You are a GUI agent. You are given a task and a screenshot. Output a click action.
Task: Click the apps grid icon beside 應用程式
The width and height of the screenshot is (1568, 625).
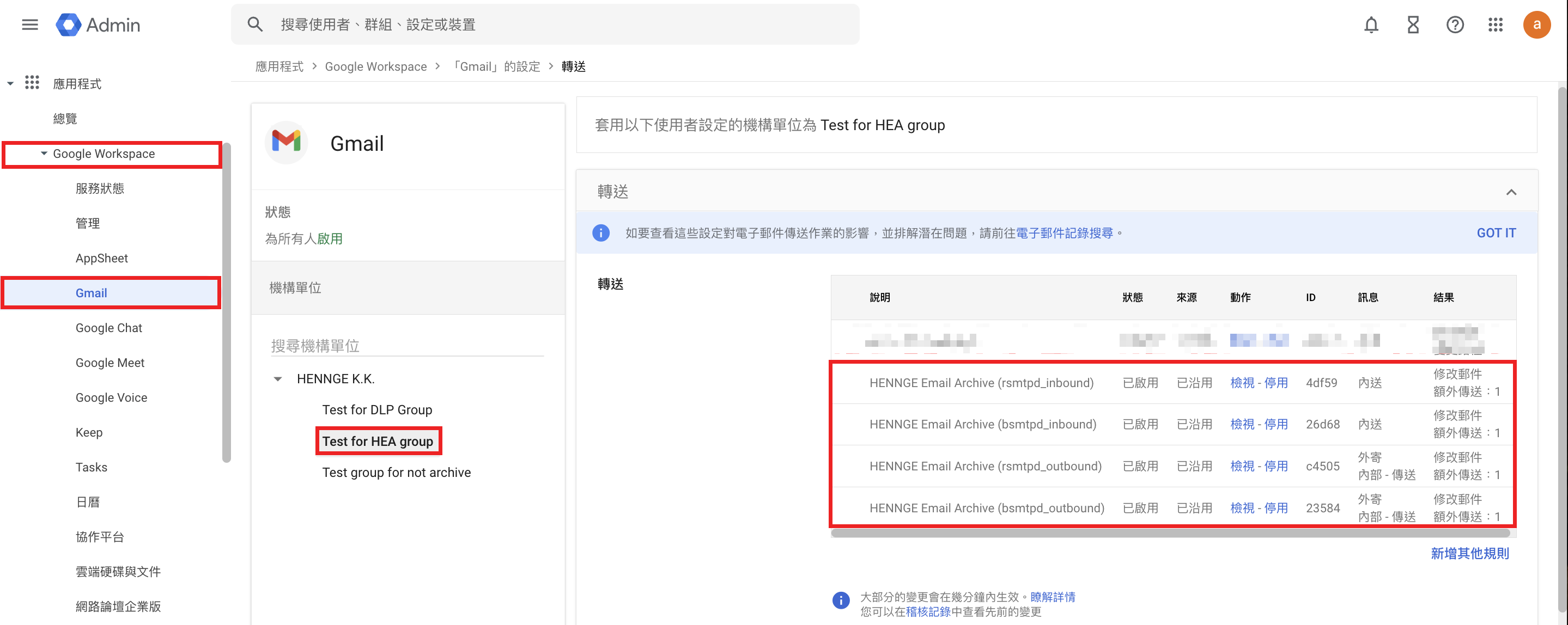[x=32, y=83]
